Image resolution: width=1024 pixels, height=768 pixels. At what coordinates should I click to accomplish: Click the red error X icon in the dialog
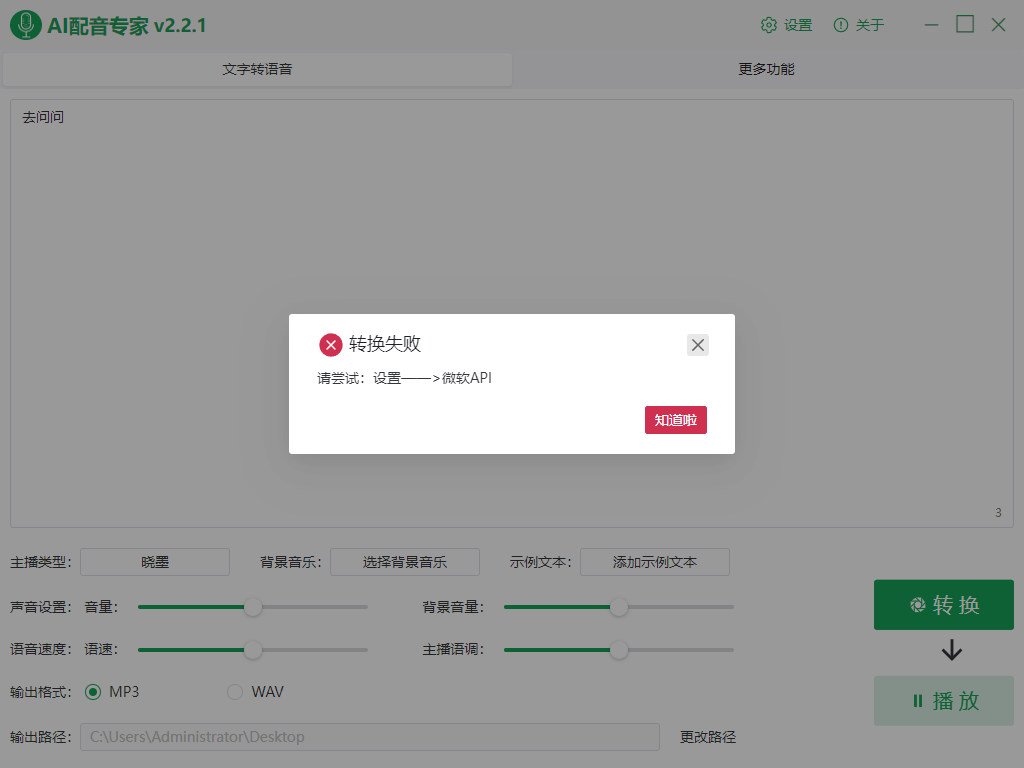click(x=331, y=344)
